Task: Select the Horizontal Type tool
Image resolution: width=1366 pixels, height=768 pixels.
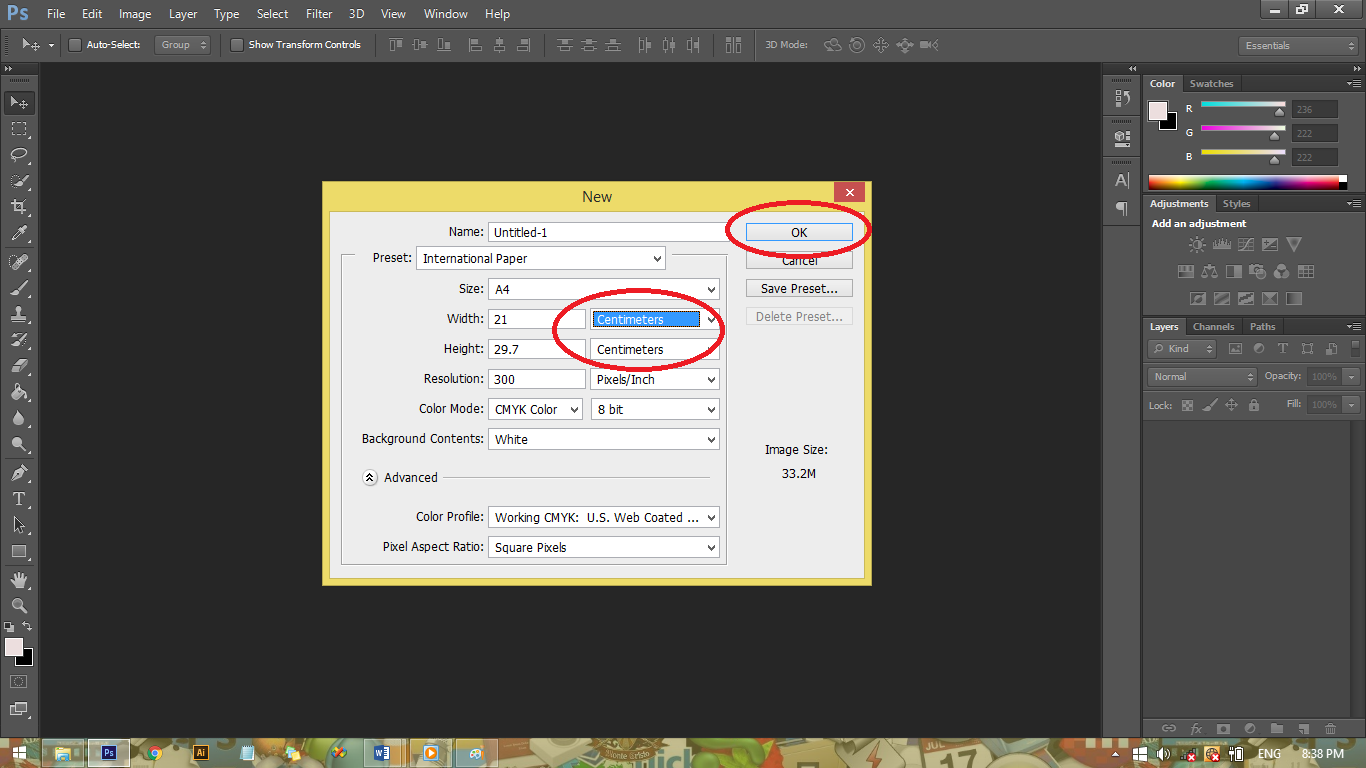Action: 19,498
